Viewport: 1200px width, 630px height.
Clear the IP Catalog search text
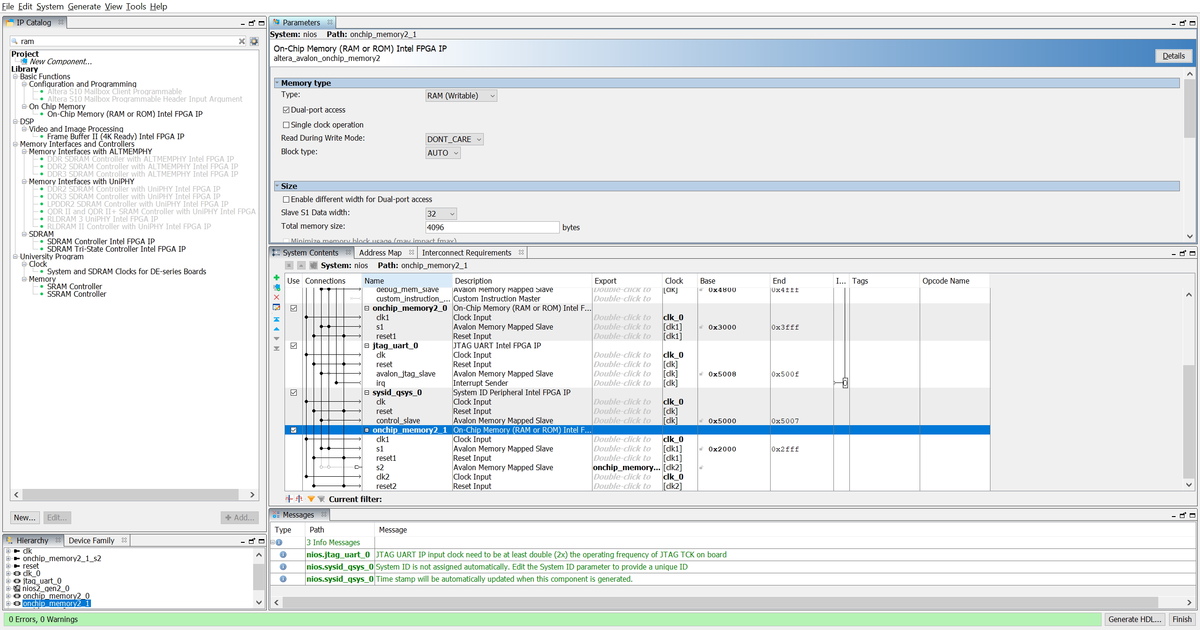point(241,41)
